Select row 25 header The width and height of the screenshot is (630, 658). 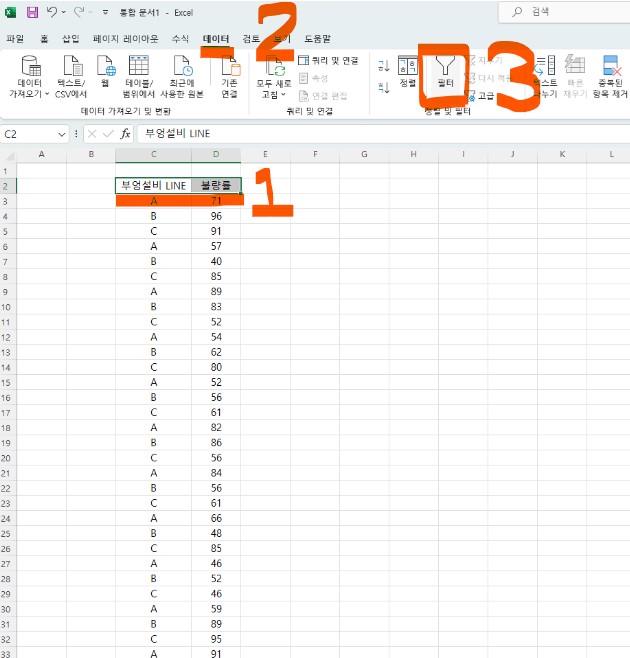(6, 533)
